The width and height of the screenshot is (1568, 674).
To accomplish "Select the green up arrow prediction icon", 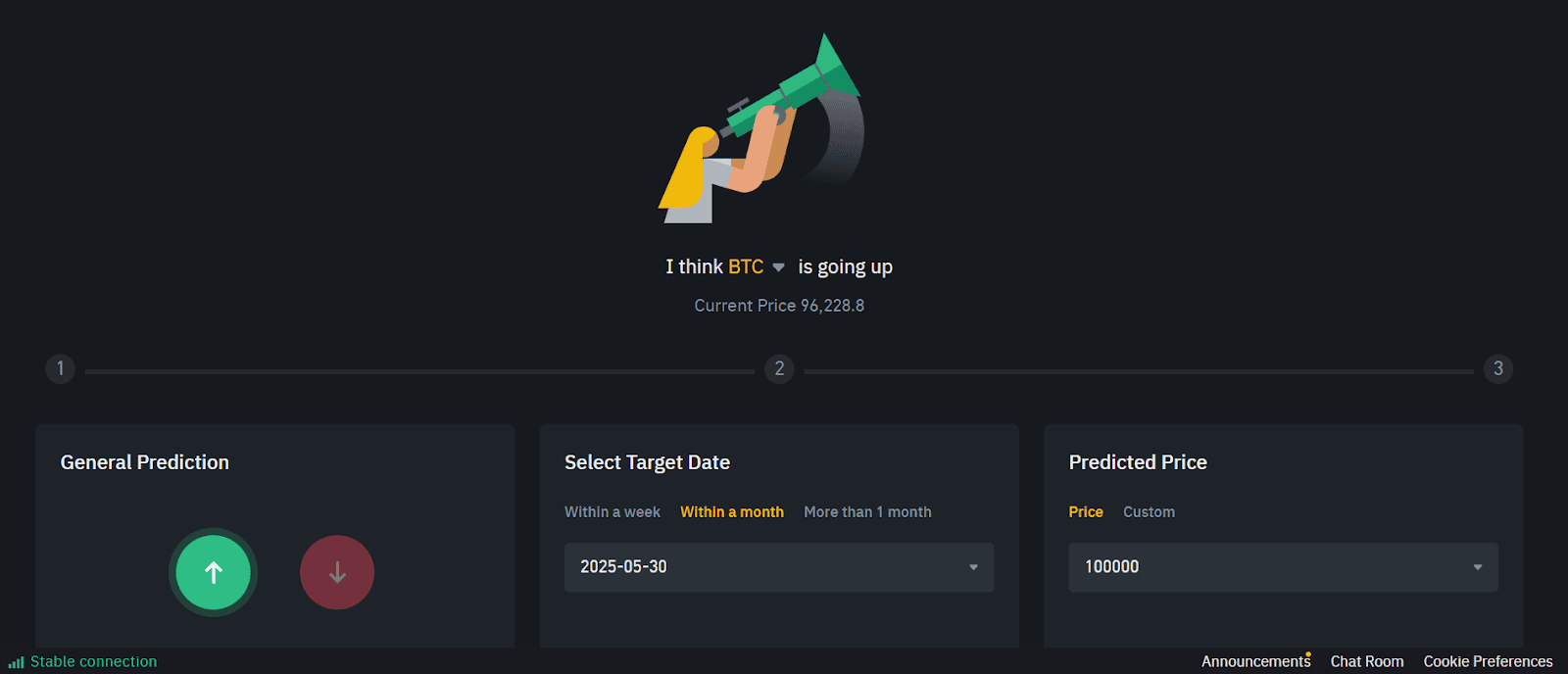I will click(x=213, y=572).
